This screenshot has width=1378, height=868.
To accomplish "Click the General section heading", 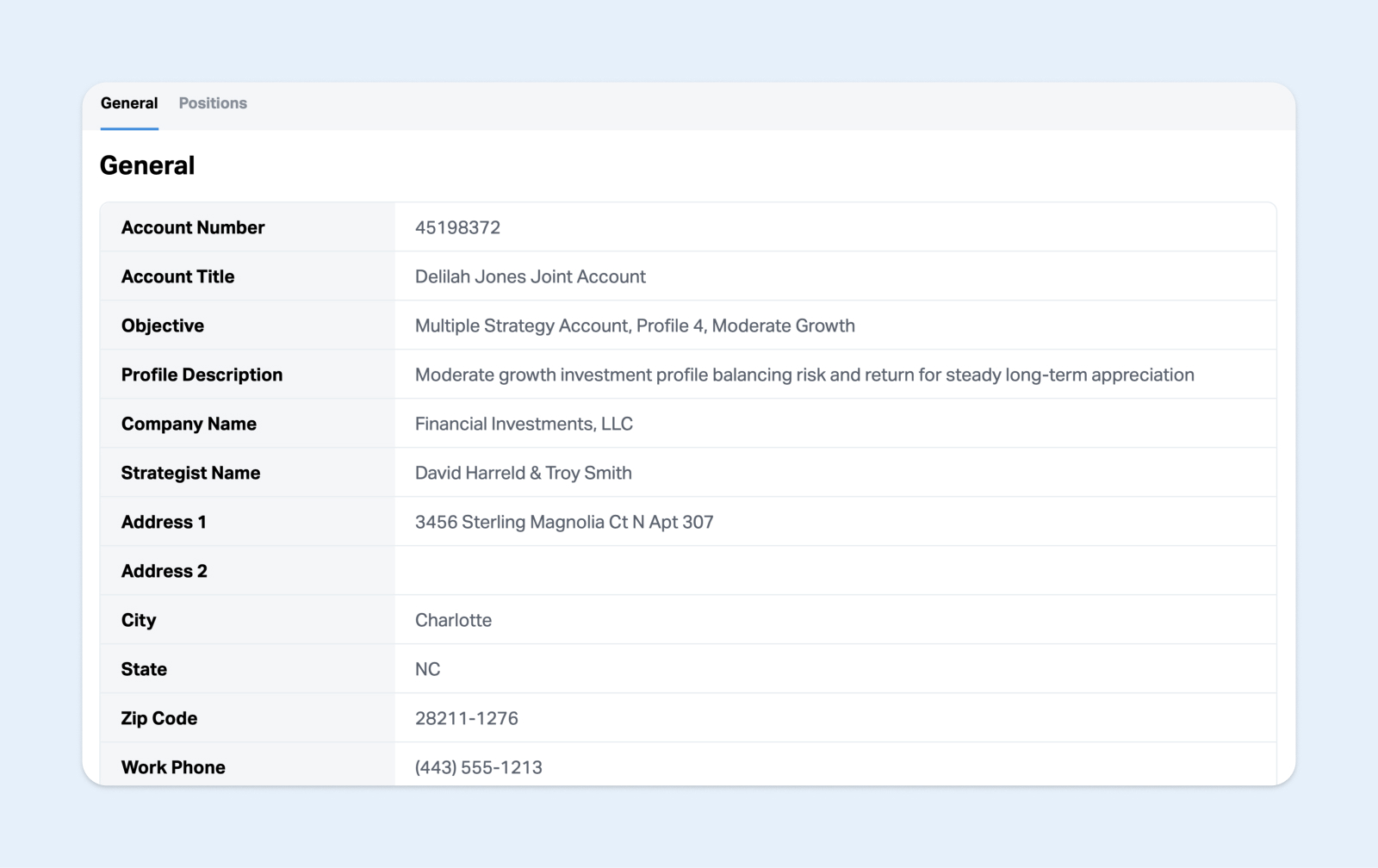I will point(147,165).
